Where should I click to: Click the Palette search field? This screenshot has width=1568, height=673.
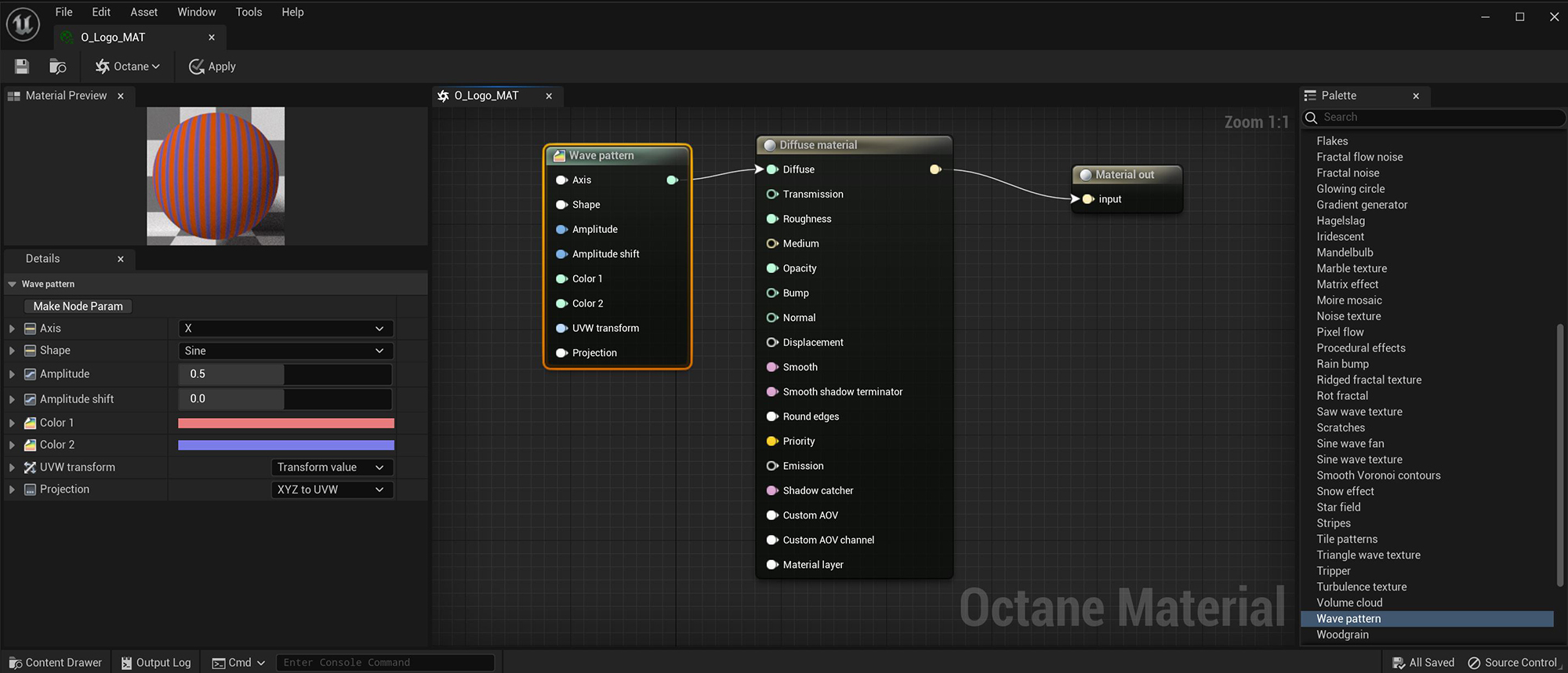click(x=1435, y=118)
